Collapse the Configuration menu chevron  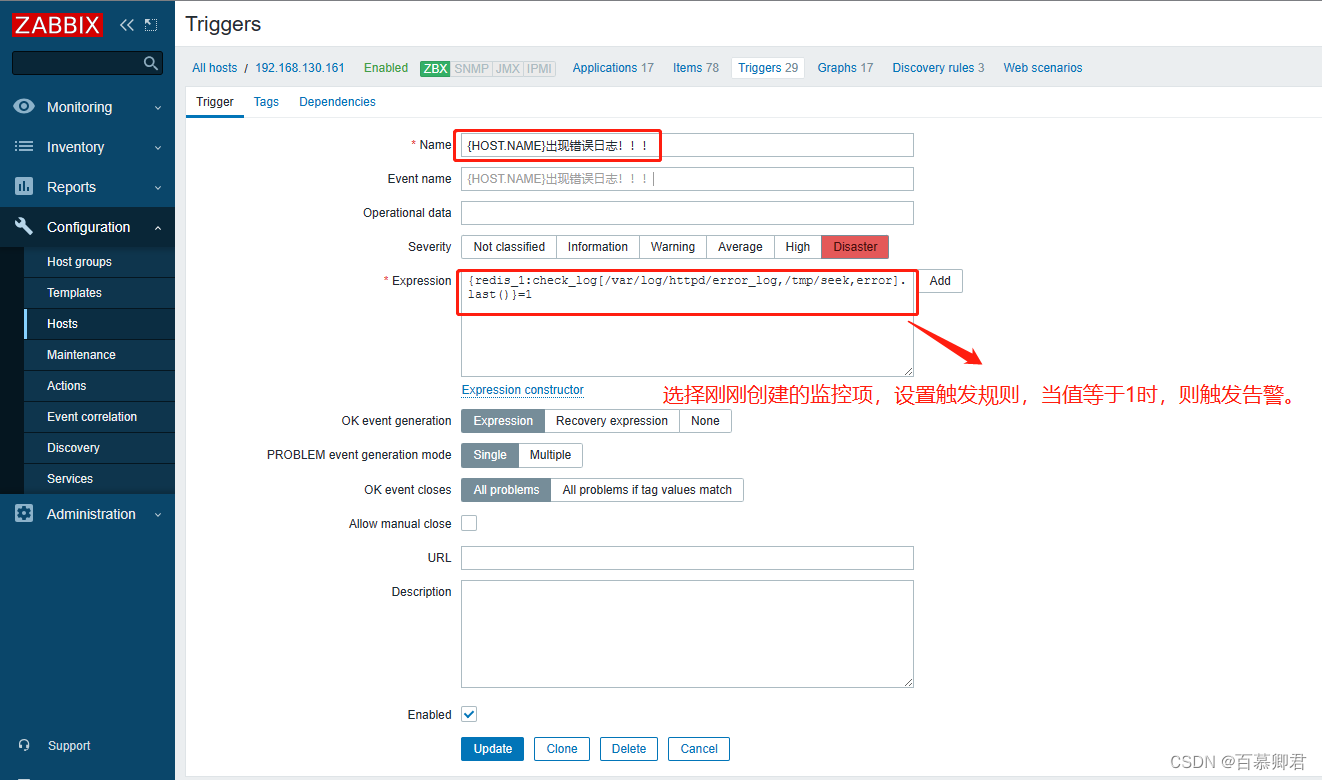(158, 227)
